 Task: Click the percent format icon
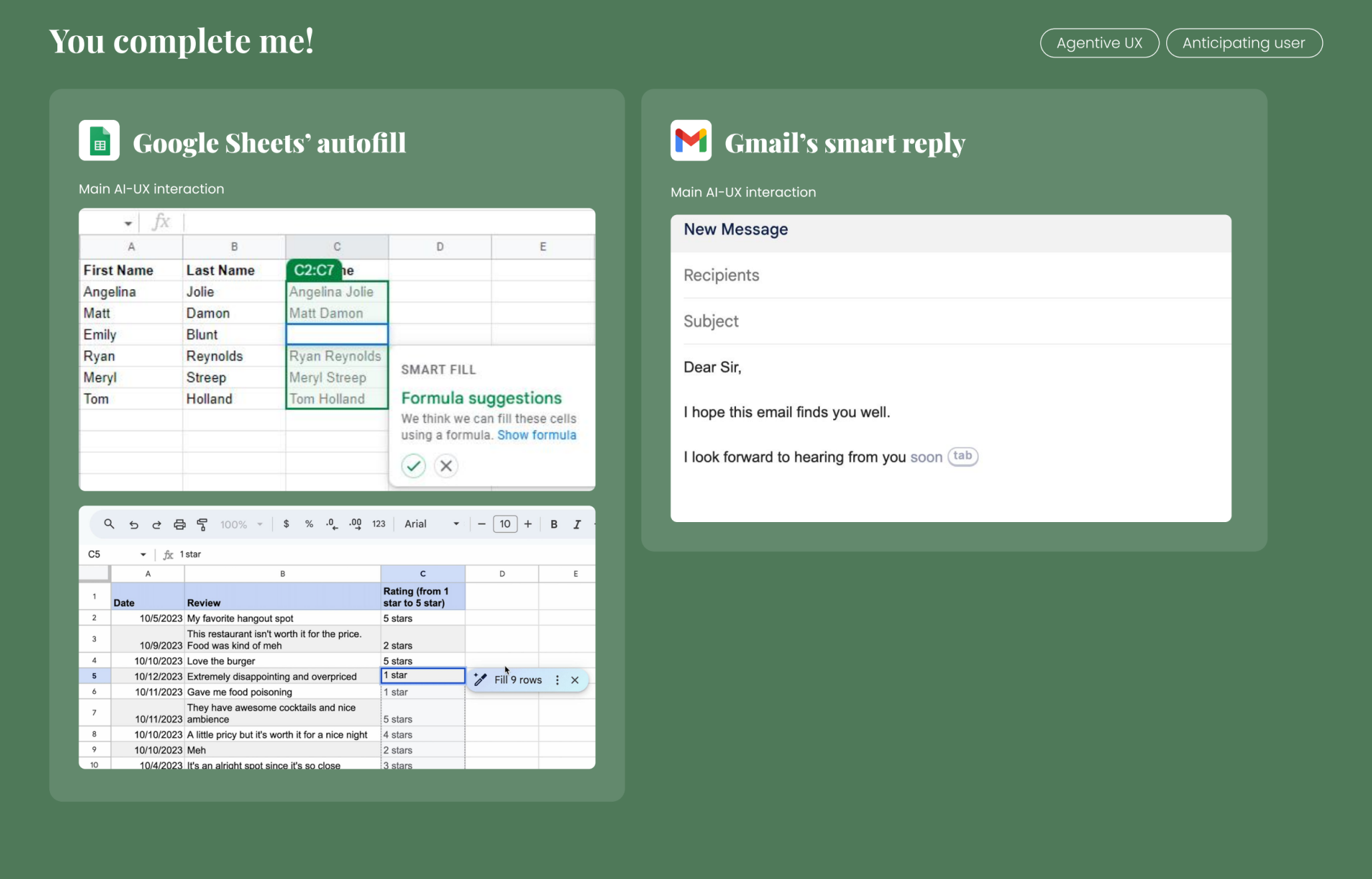[309, 524]
